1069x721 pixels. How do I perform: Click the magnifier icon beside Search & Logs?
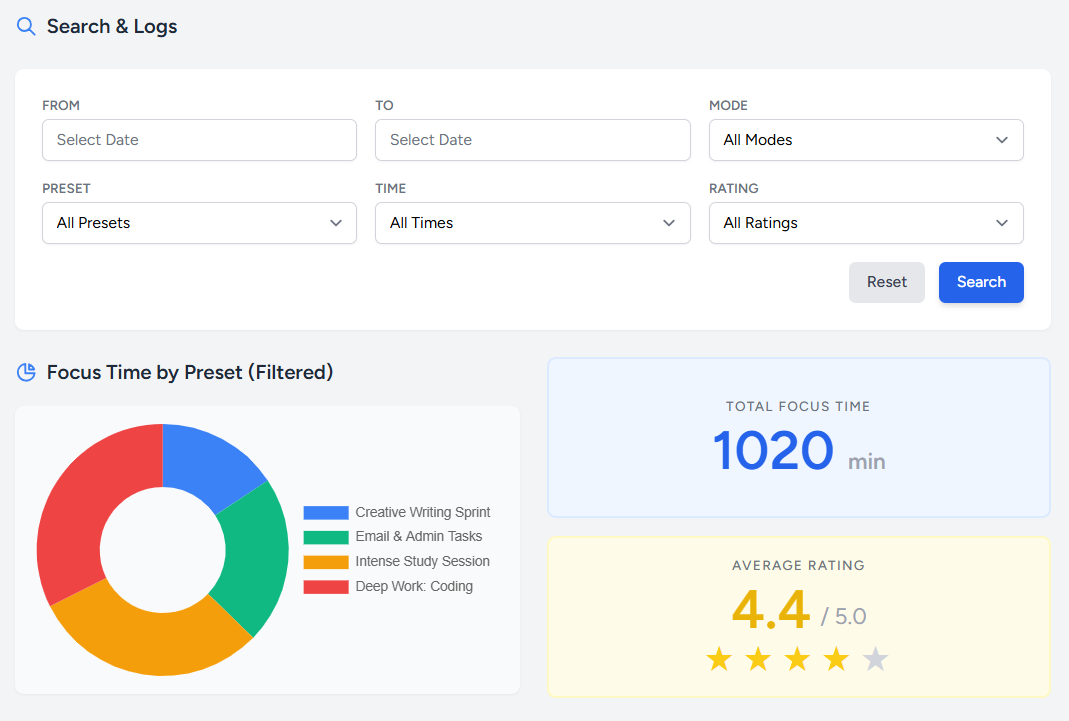27,27
